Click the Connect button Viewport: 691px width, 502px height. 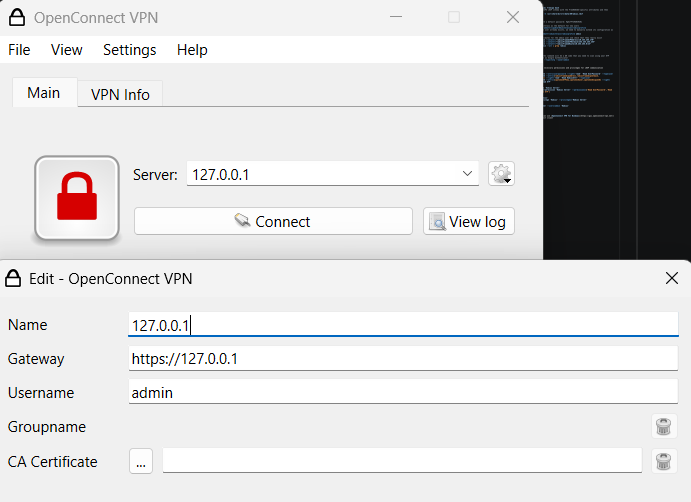(x=273, y=221)
